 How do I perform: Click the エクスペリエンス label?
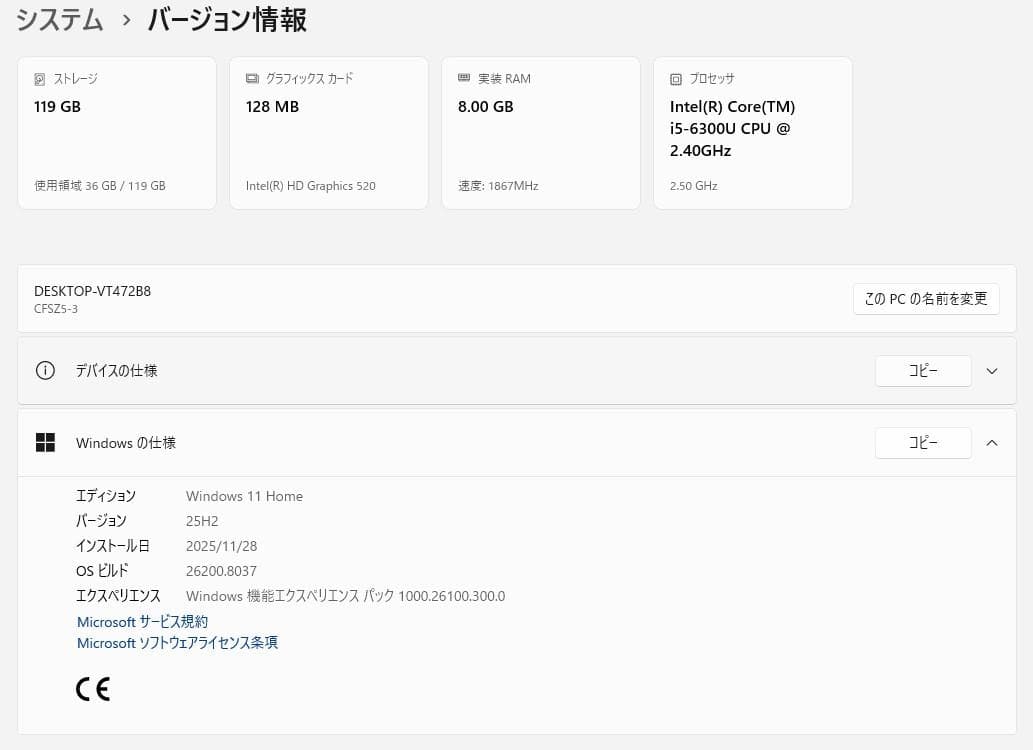point(119,596)
